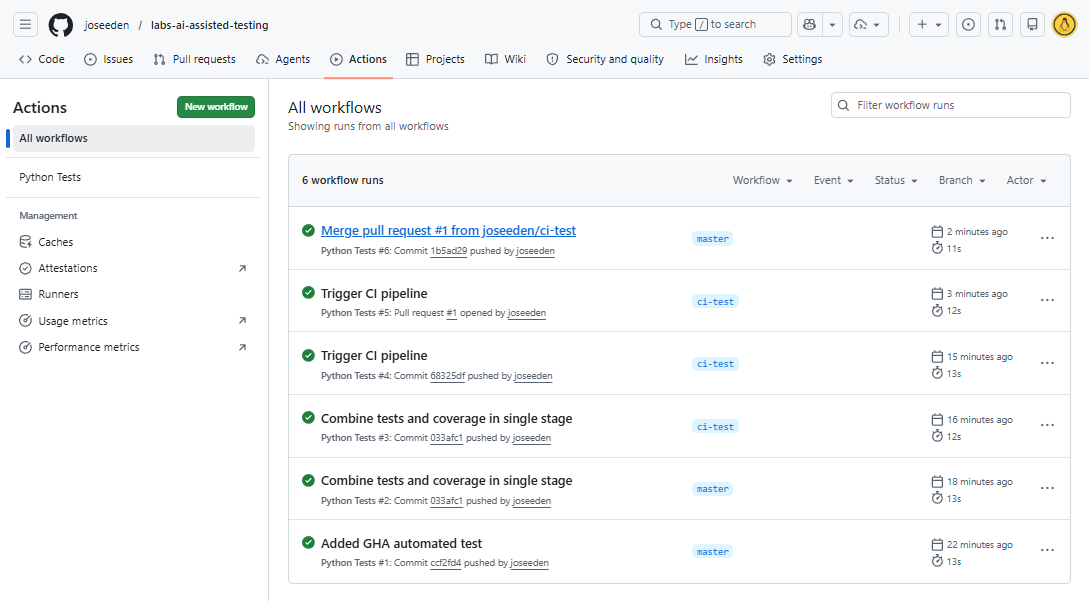Image resolution: width=1089 pixels, height=601 pixels.
Task: Open options menu for the Merge pull request run
Action: tap(1047, 238)
